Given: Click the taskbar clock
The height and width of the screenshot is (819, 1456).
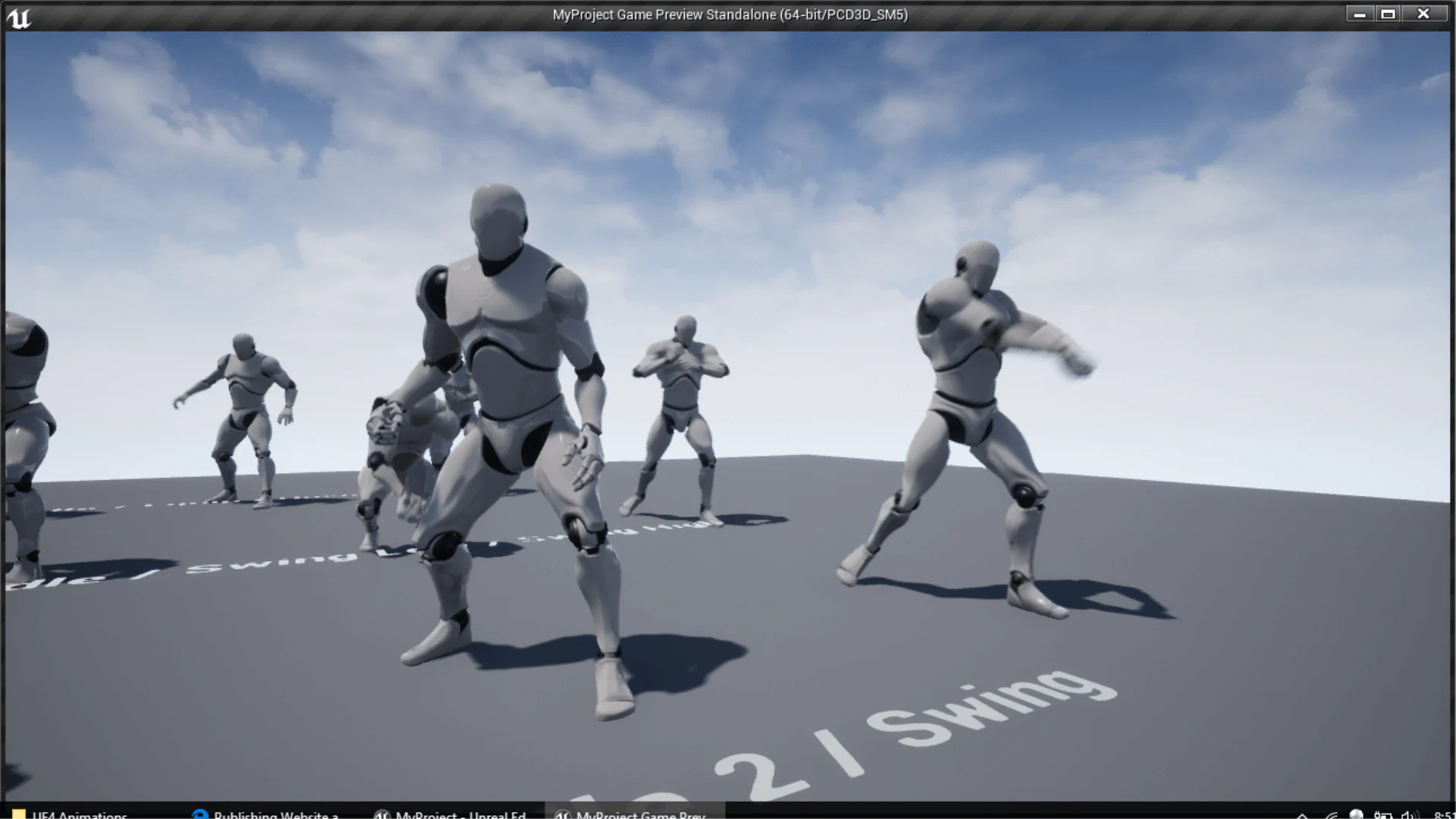Looking at the screenshot, I should click(1443, 815).
